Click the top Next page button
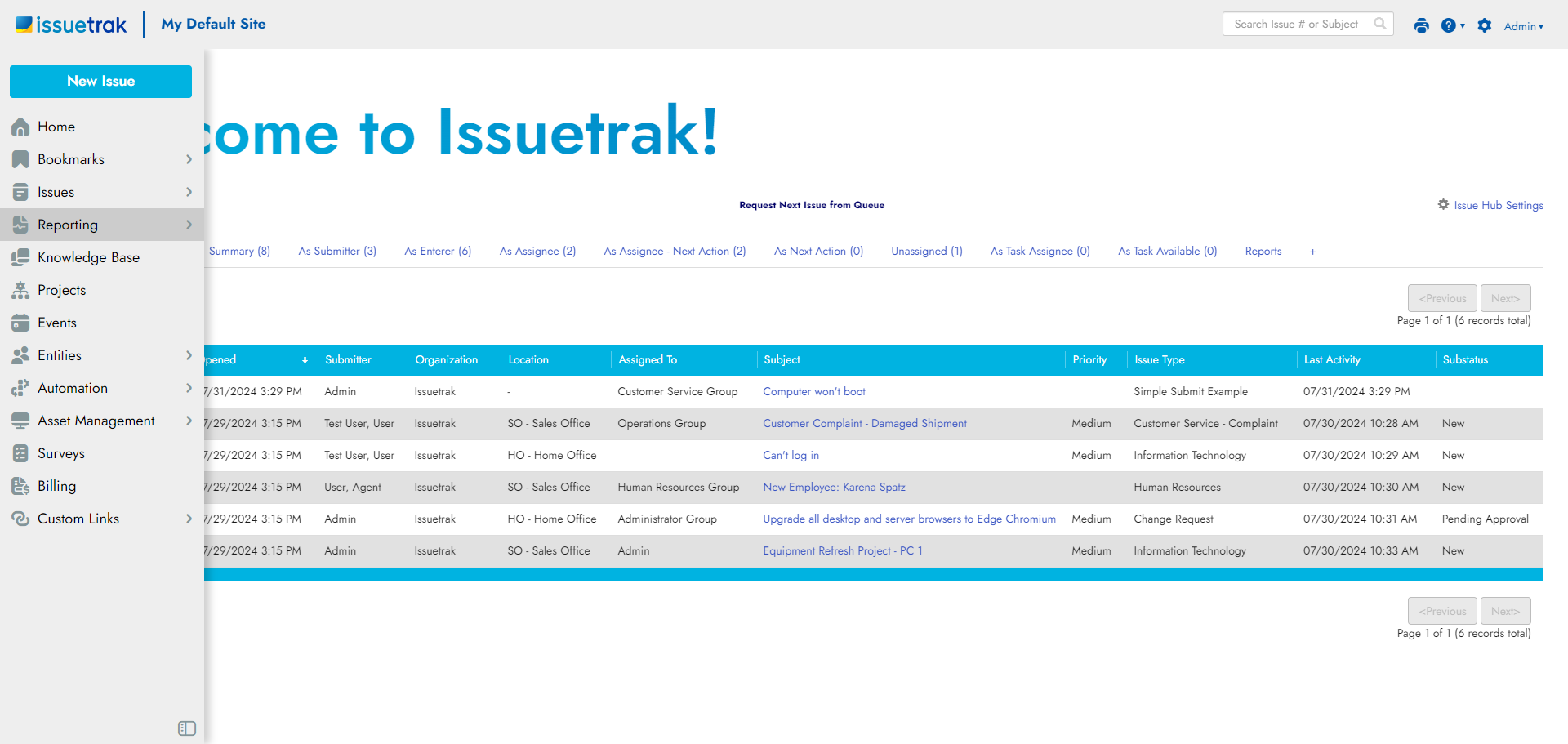Image resolution: width=1568 pixels, height=744 pixels. coord(1505,298)
